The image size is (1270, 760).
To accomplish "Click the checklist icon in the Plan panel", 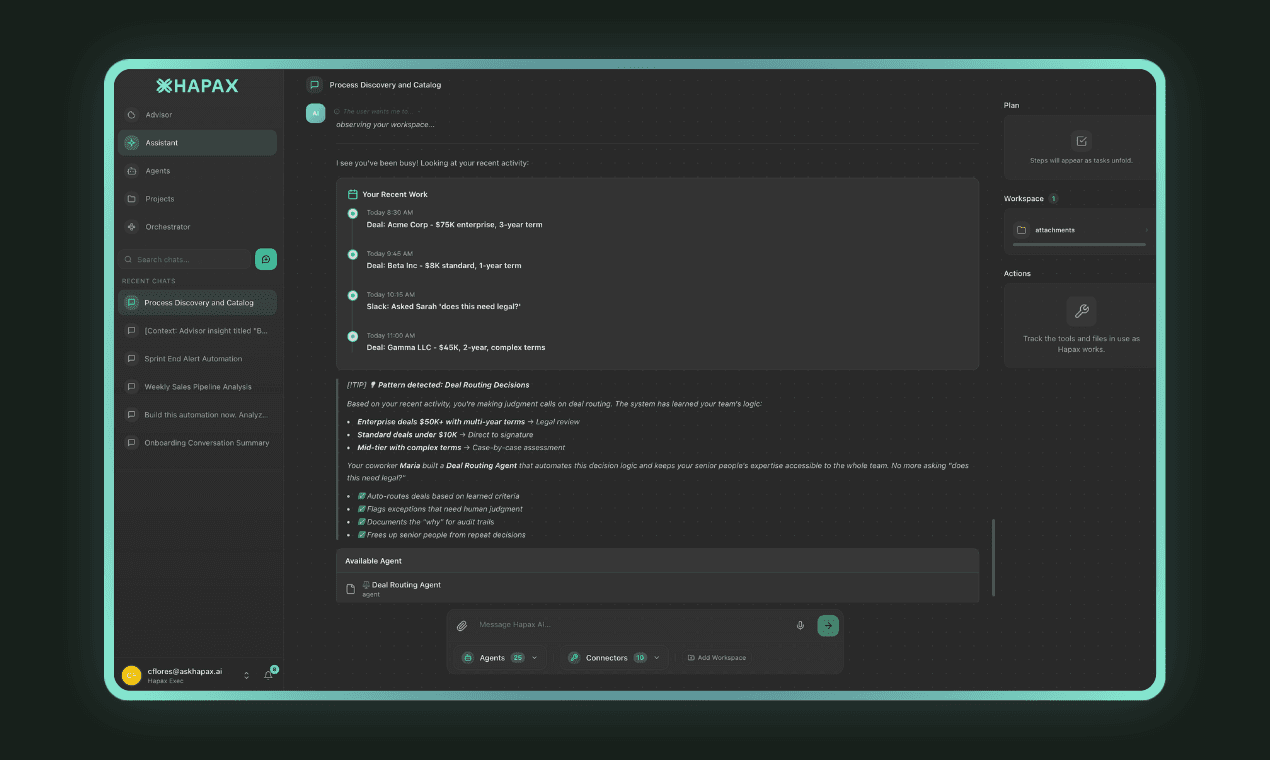I will (x=1079, y=143).
